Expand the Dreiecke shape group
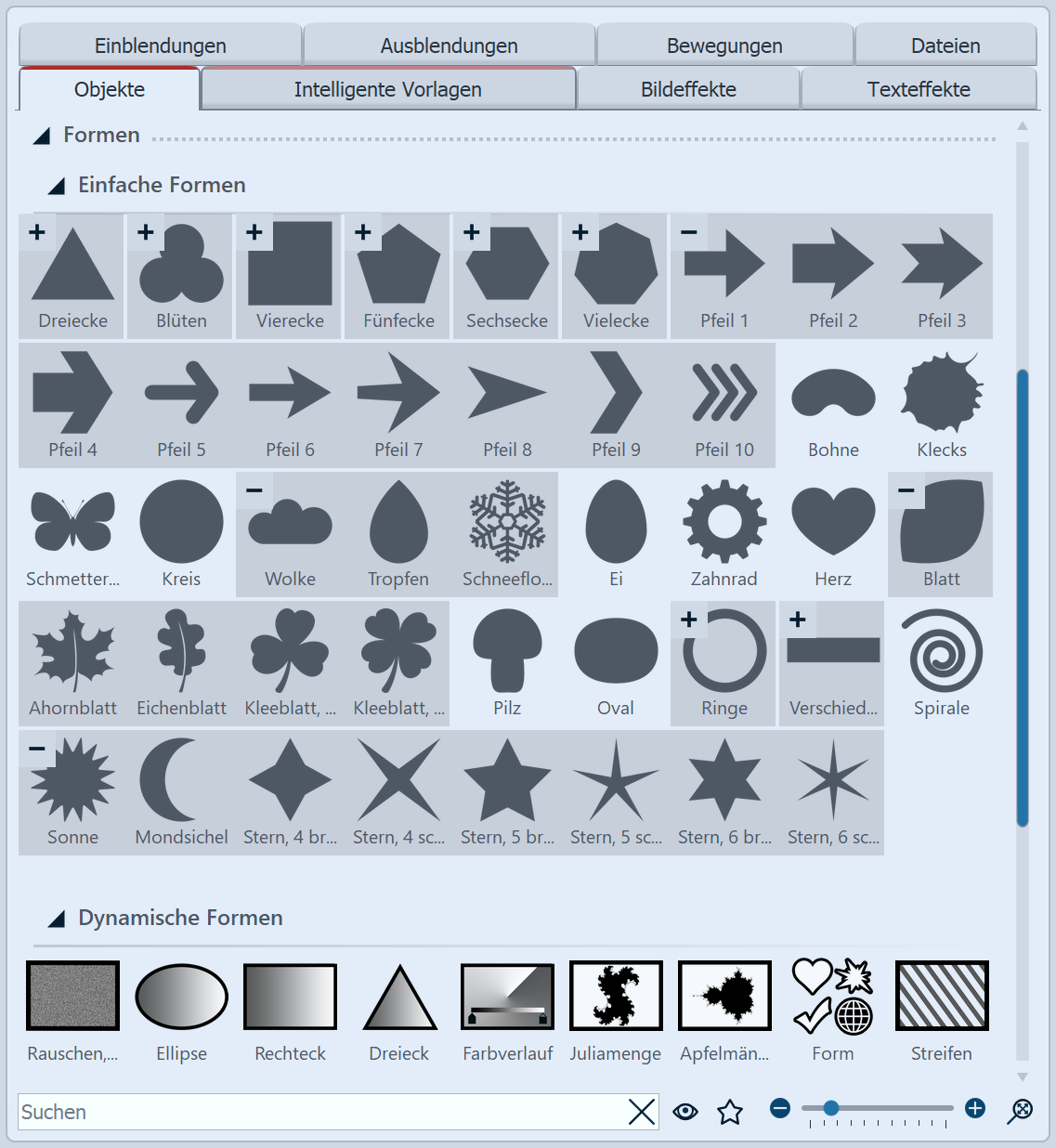This screenshot has width=1056, height=1148. pos(37,232)
